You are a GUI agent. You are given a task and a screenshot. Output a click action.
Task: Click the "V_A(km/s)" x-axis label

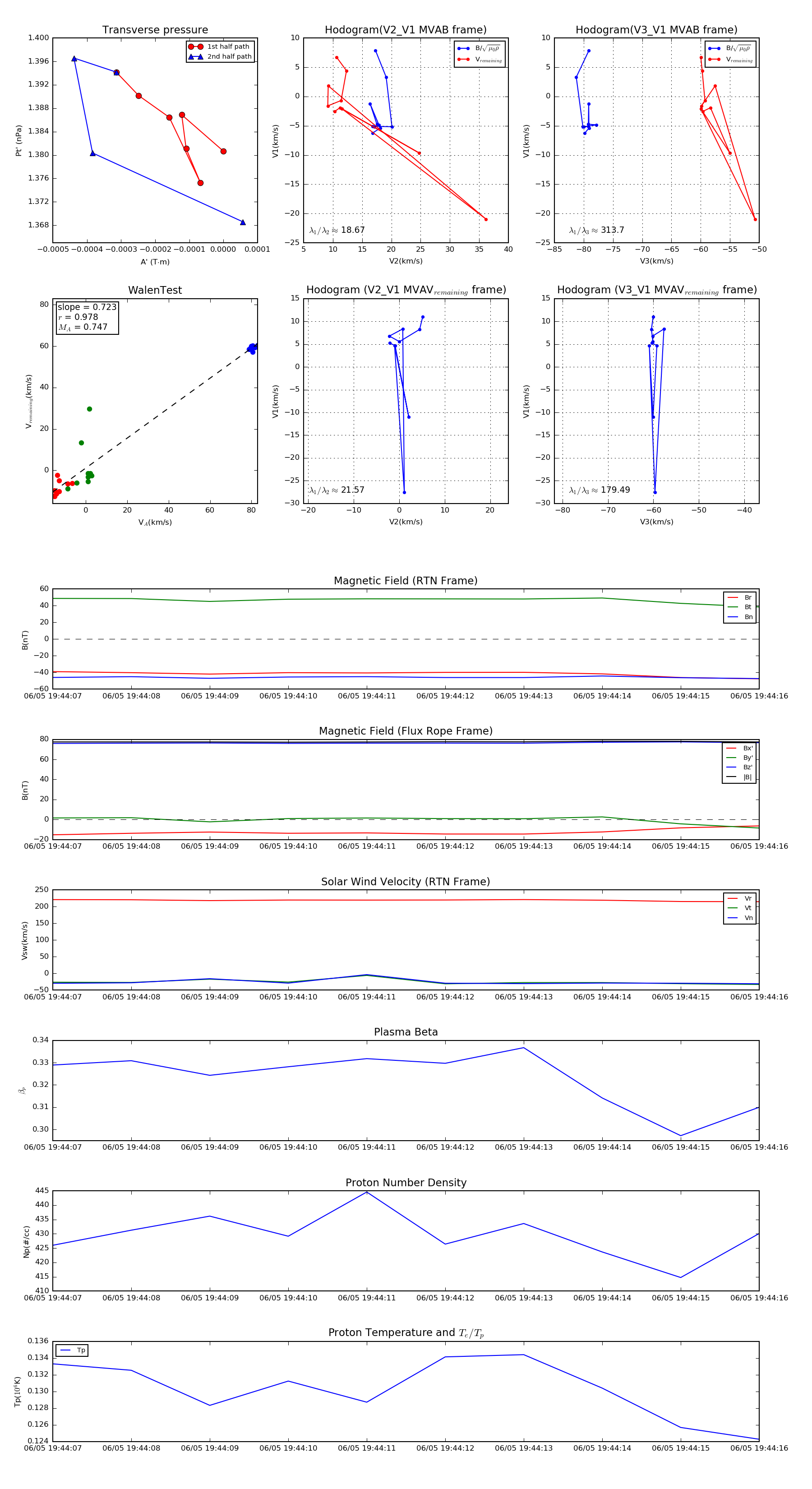155,523
